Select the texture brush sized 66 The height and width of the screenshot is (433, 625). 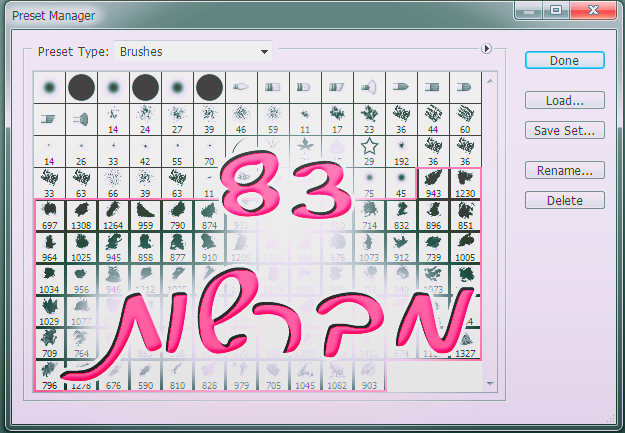point(113,183)
